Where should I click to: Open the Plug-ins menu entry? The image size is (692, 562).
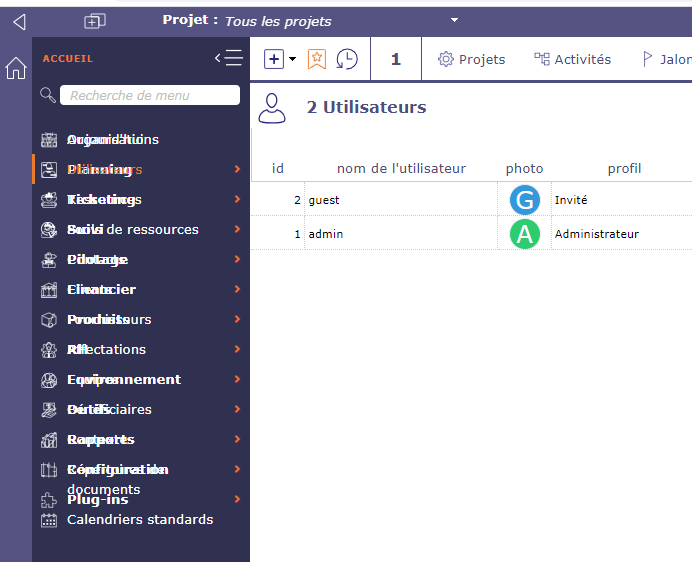click(97, 500)
